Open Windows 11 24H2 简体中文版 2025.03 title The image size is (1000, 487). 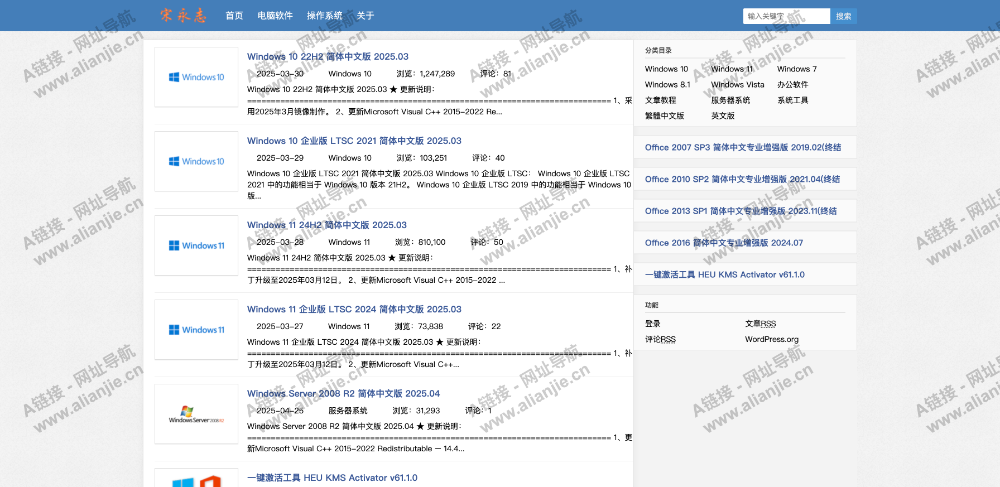coord(327,225)
